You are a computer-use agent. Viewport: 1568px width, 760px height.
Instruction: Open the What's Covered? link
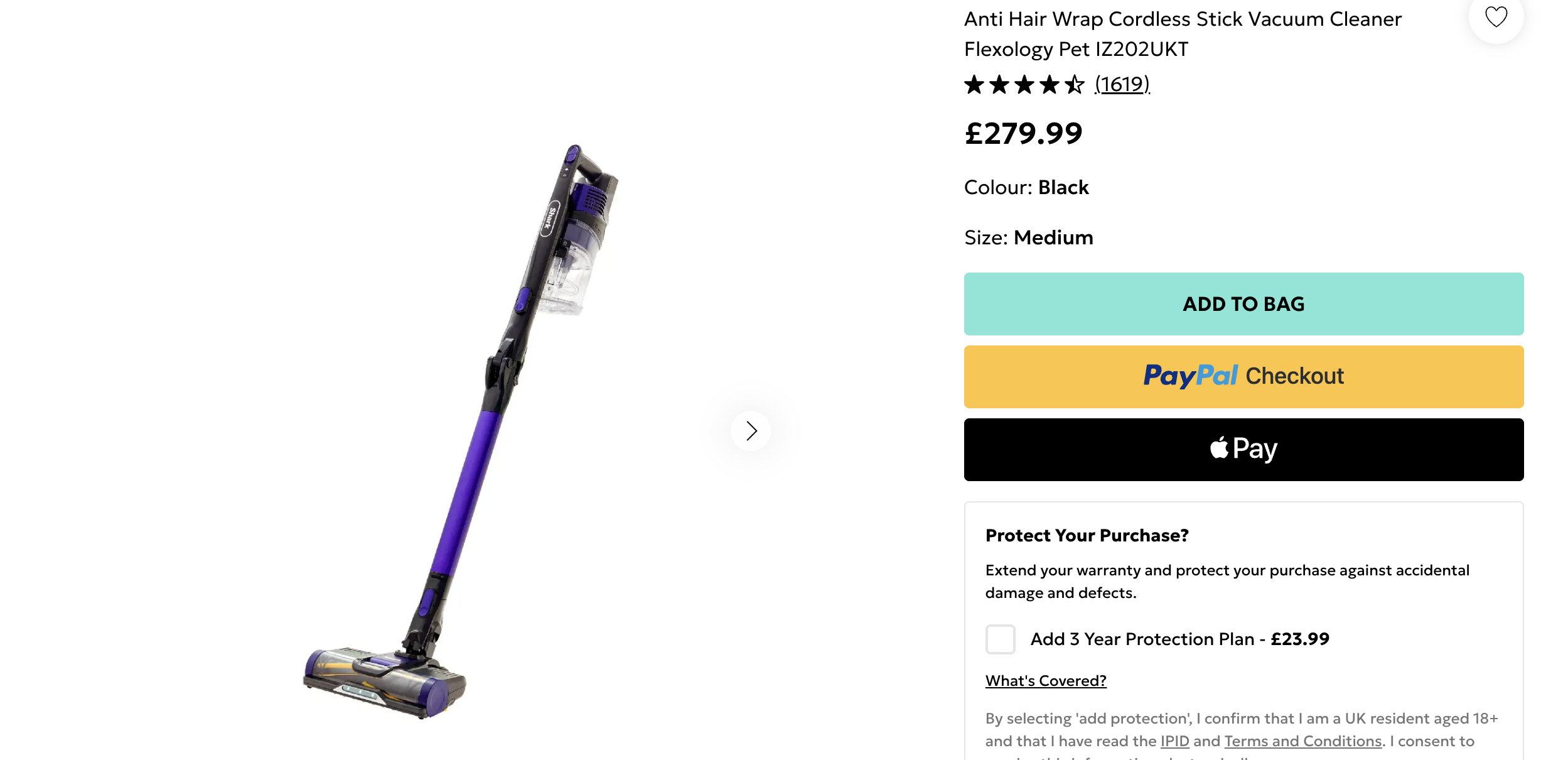[1046, 681]
